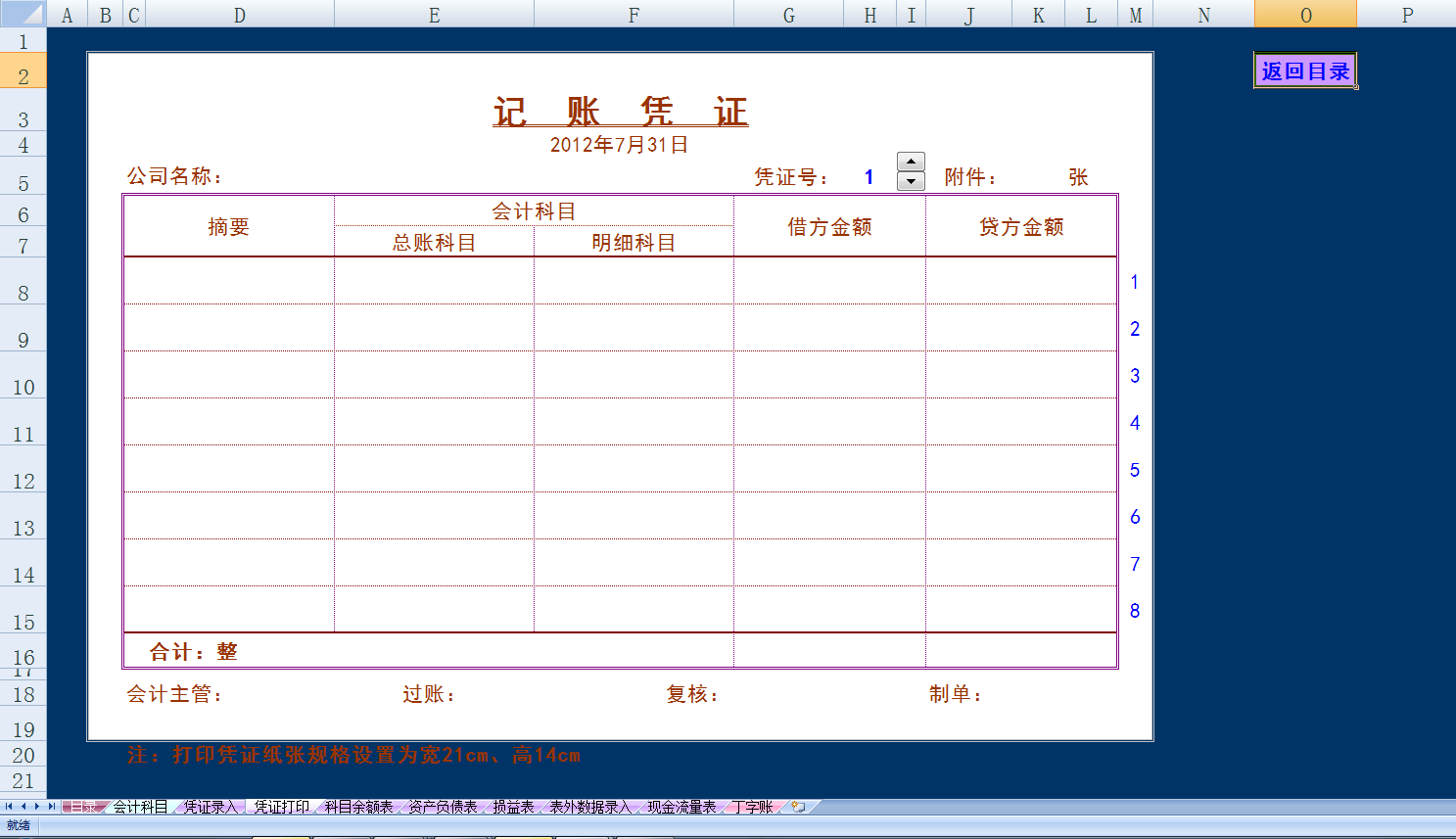
Task: Open the 现金流量表 sheet tab
Action: tap(681, 807)
